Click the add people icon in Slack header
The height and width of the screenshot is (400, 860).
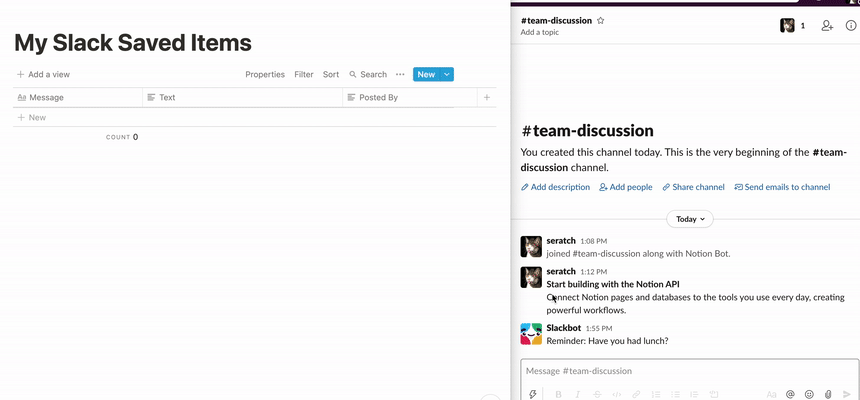[827, 25]
